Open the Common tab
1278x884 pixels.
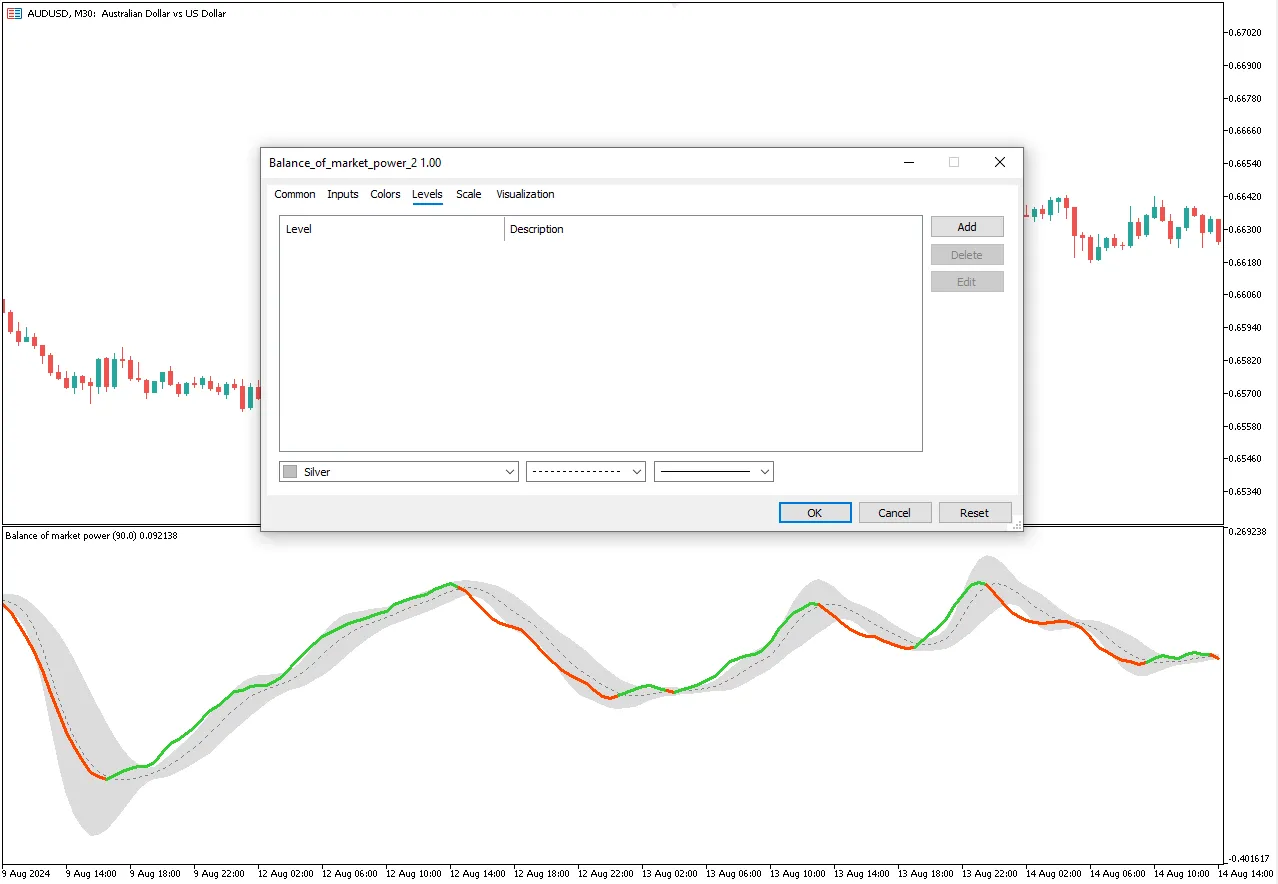coord(295,194)
